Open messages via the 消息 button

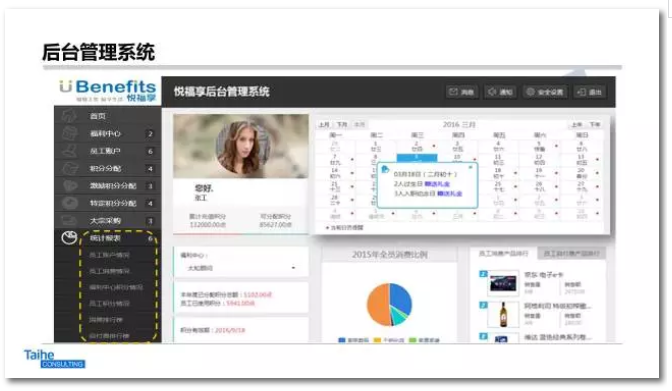[x=461, y=92]
